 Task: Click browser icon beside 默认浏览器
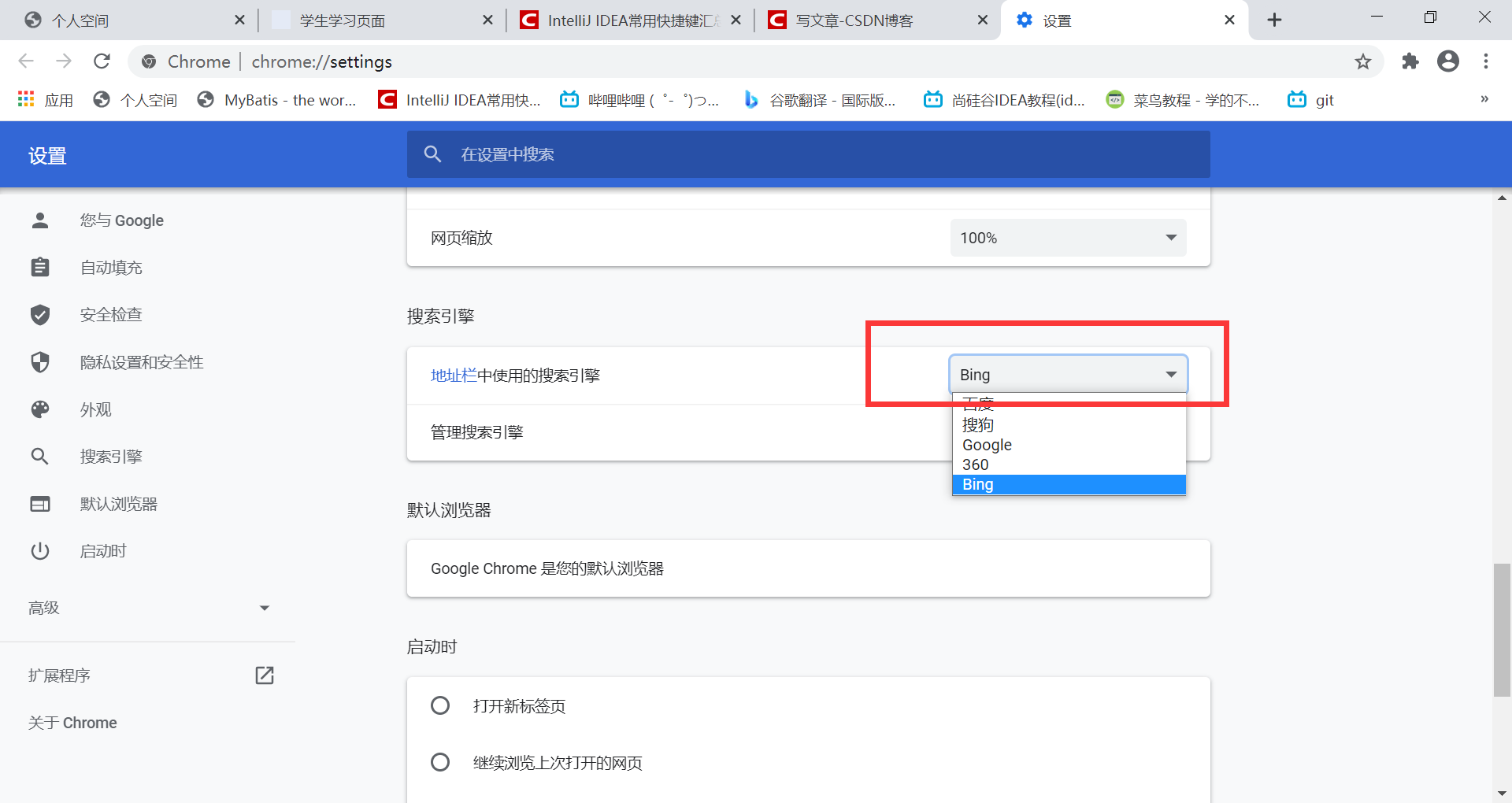(40, 504)
